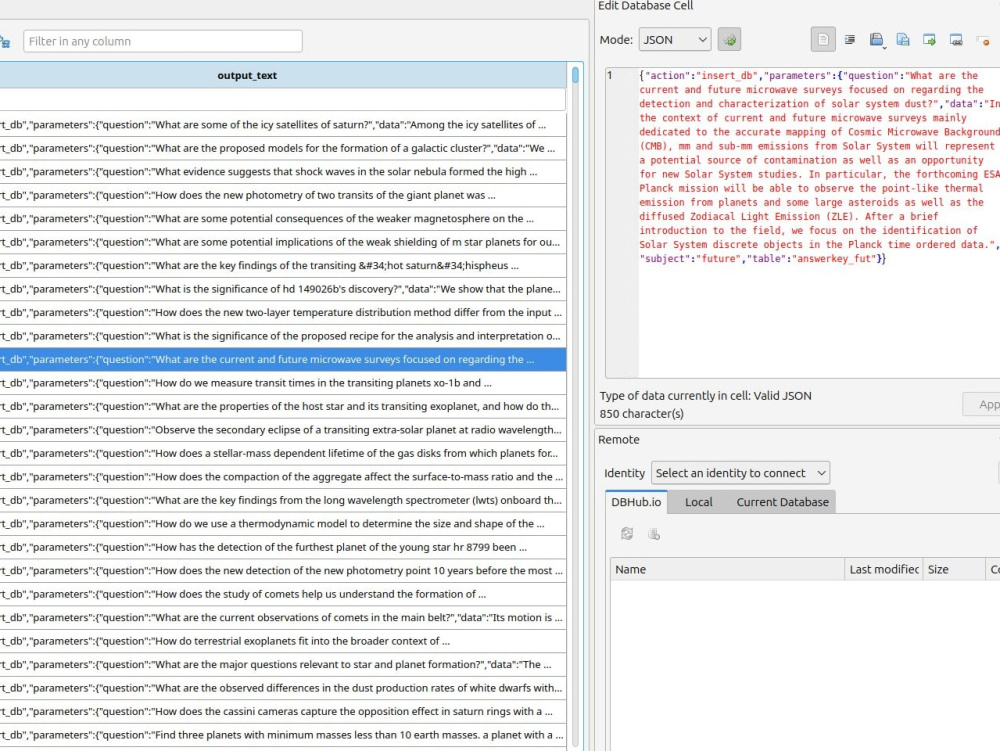Select row about young star hr 8799

(x=283, y=548)
